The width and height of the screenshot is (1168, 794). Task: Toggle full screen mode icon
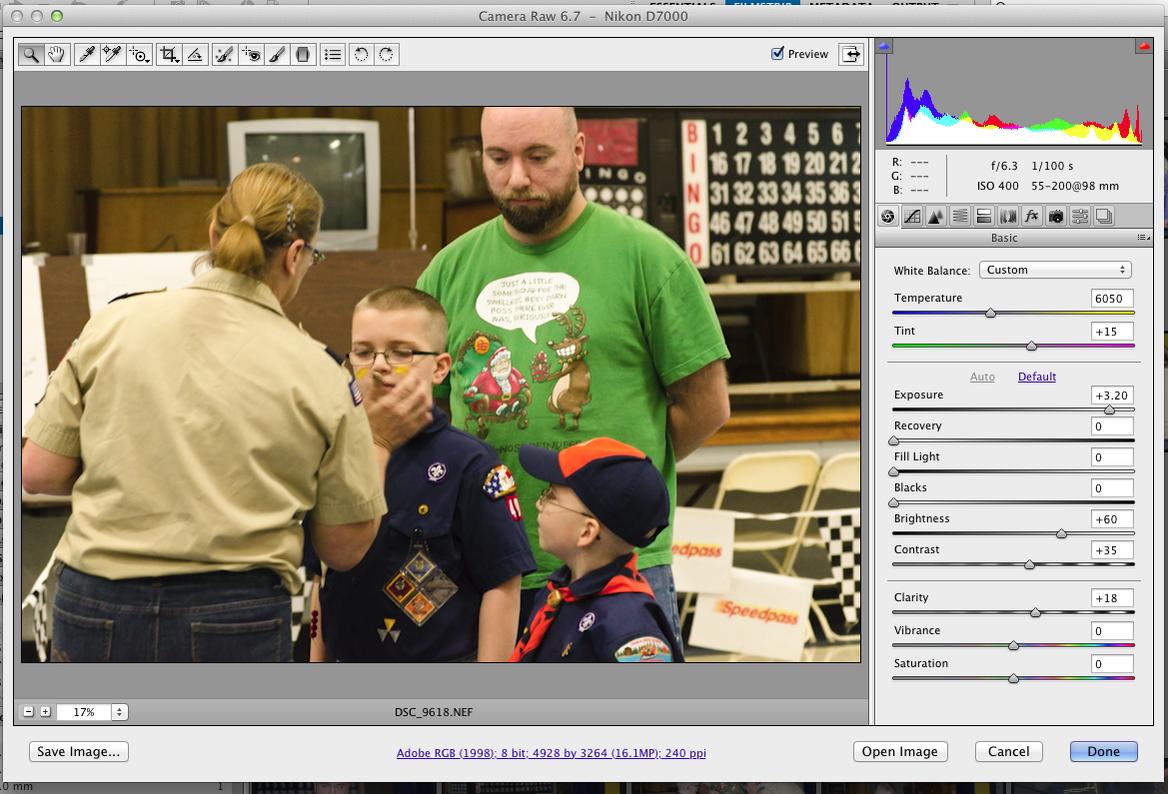click(x=850, y=55)
